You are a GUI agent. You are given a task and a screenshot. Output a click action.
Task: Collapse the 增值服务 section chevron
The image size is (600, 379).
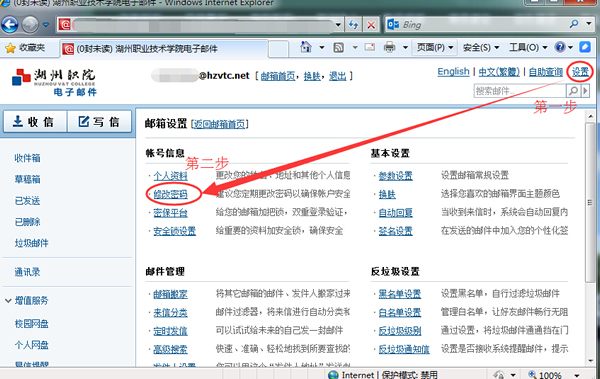[x=8, y=301]
